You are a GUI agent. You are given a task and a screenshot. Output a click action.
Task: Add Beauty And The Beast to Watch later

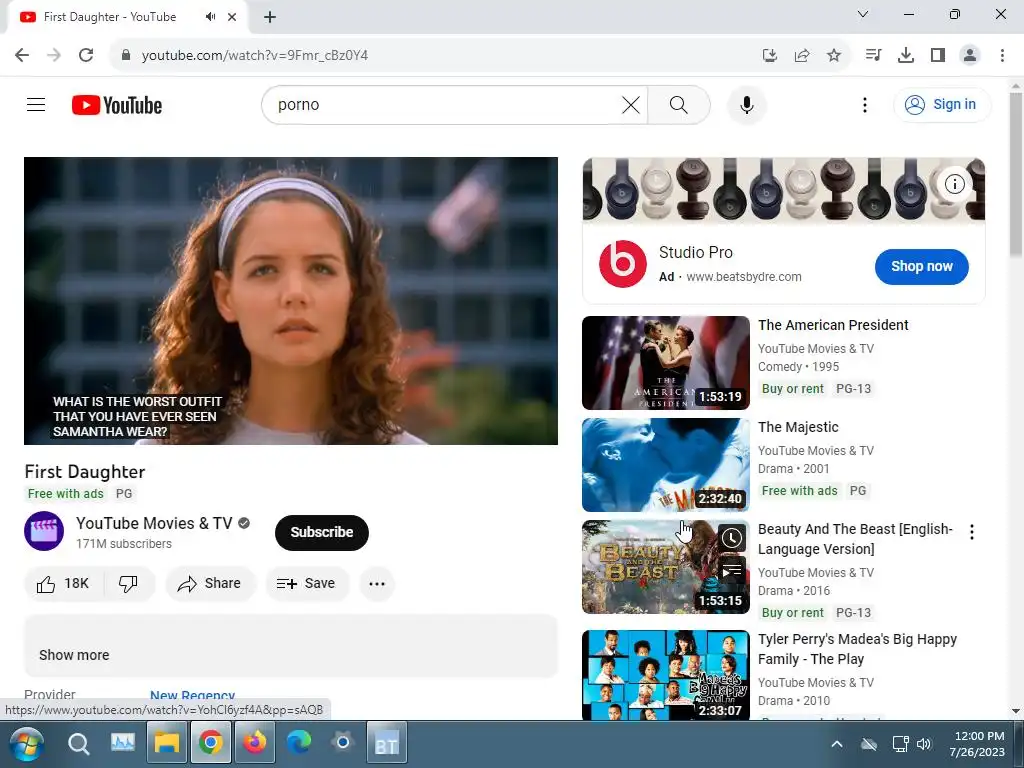click(x=731, y=538)
